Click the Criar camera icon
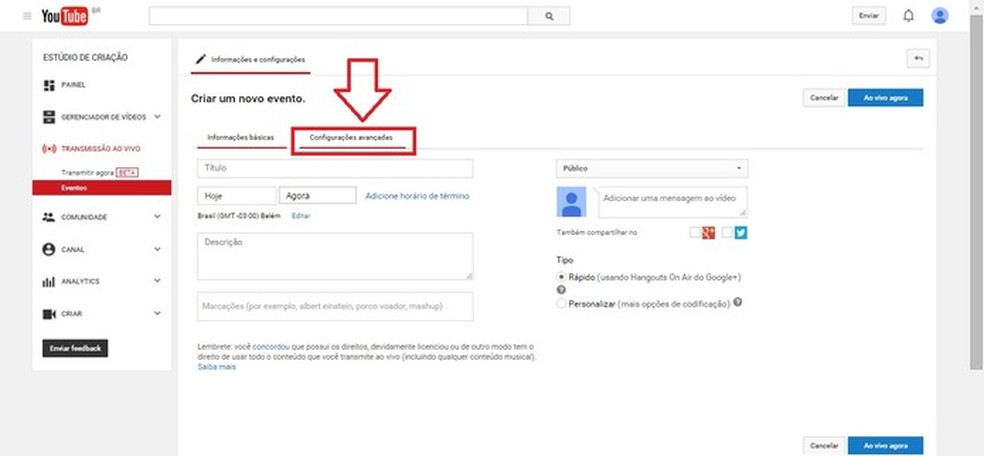 (49, 314)
